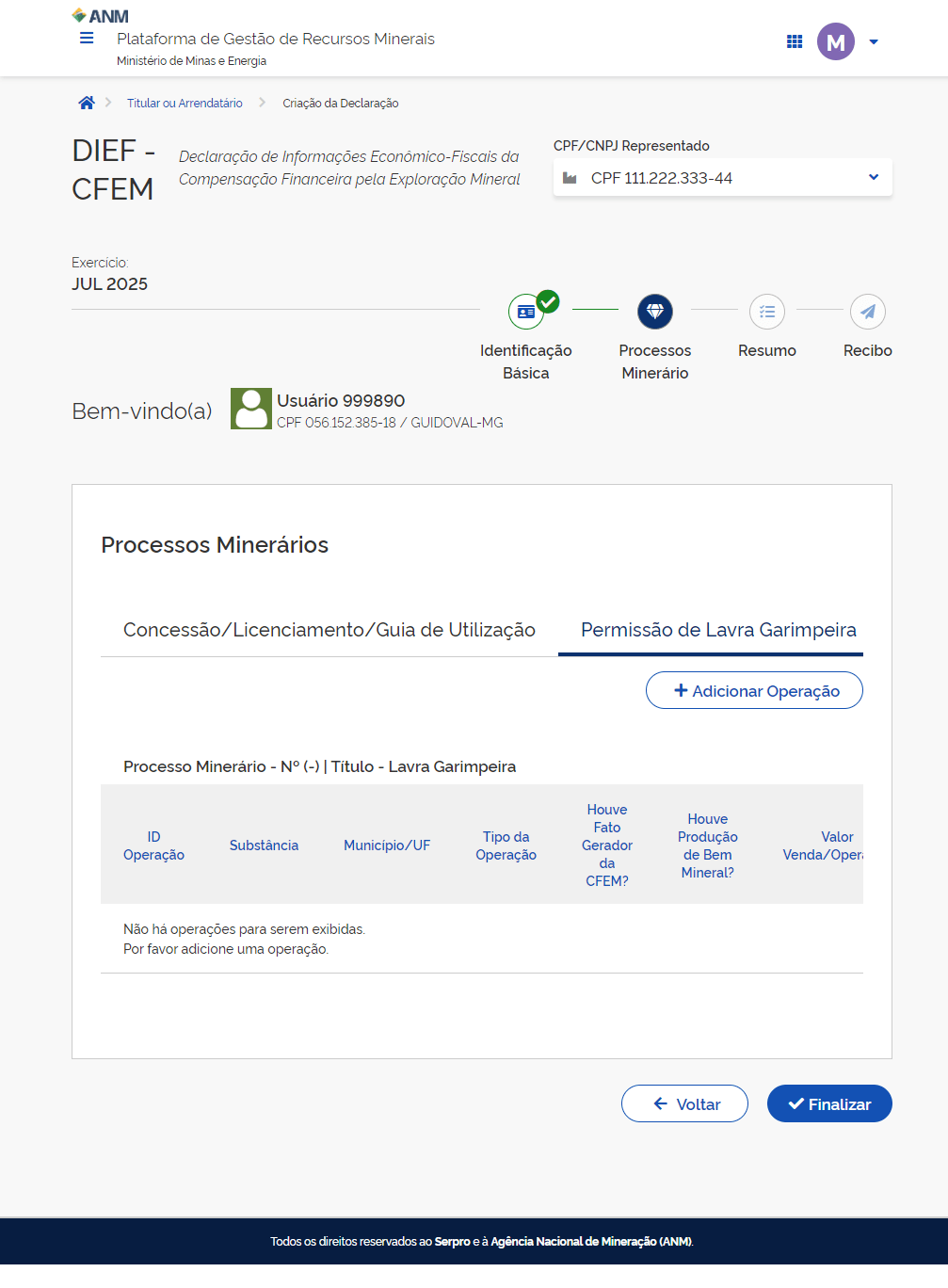Viewport: 948px width, 1288px height.
Task: Open the CPF/CNPJ Representado dropdown
Action: tap(722, 178)
